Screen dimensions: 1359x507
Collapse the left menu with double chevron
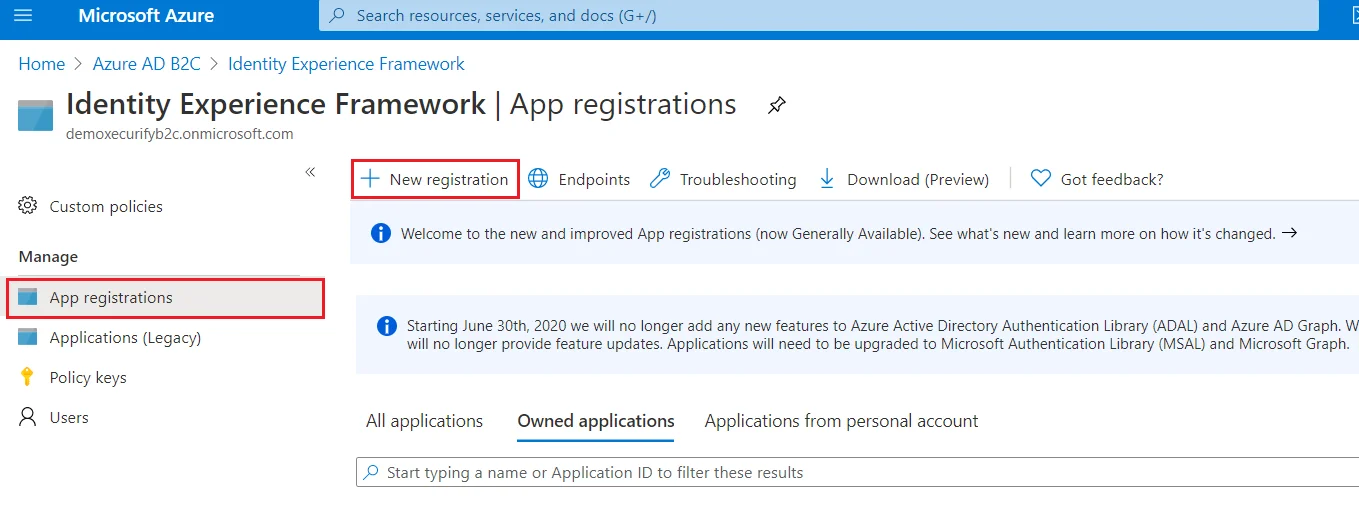(x=310, y=172)
